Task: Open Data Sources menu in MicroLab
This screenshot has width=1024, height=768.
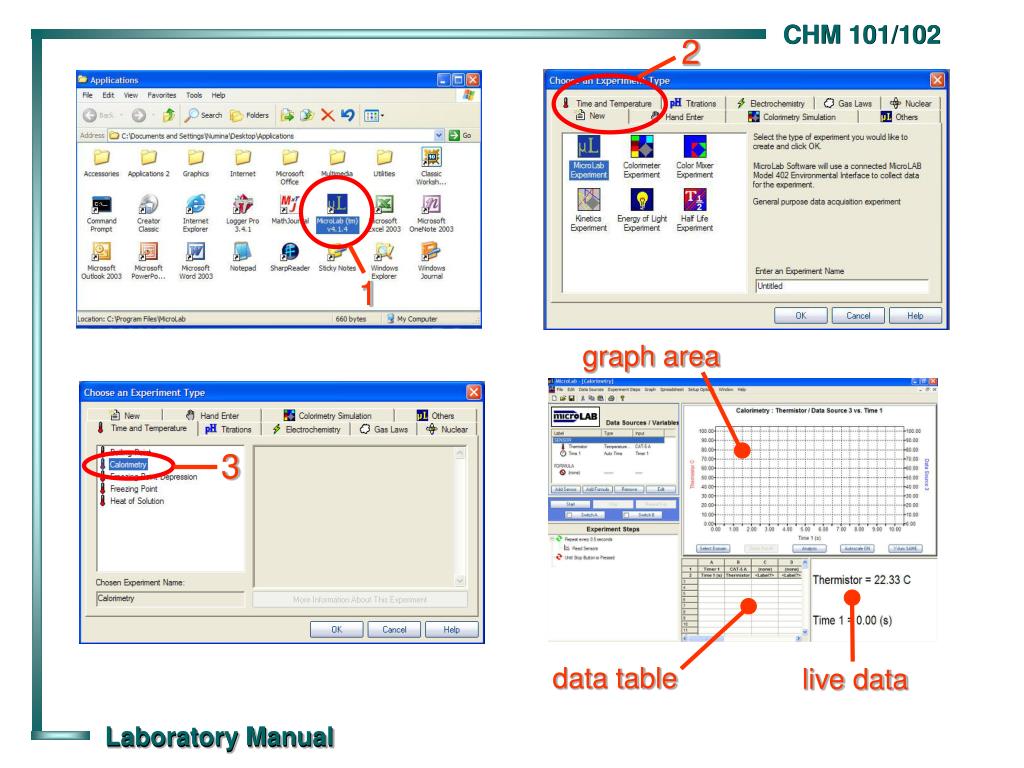Action: pyautogui.click(x=591, y=389)
